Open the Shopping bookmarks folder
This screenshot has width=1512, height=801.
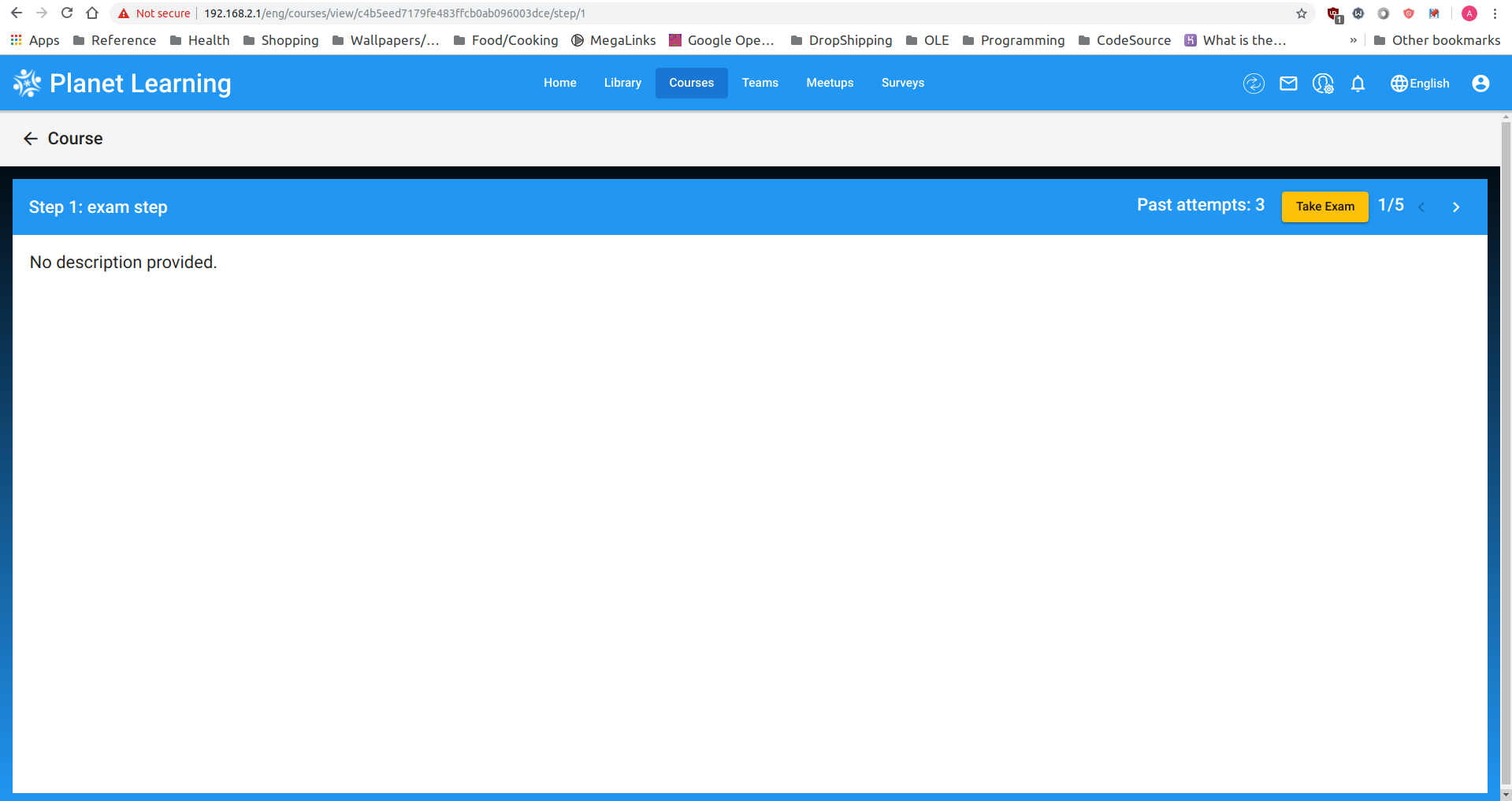[x=281, y=40]
